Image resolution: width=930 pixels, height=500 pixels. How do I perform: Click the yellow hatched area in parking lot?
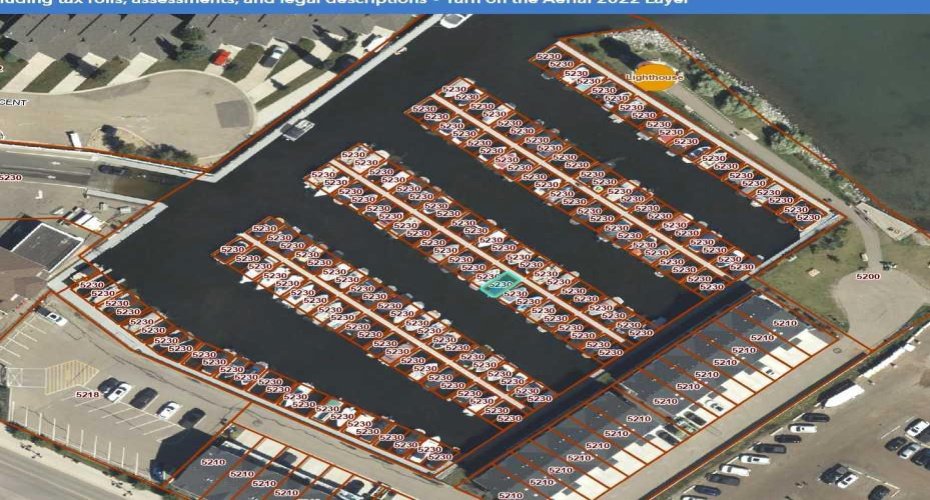[x=70, y=377]
